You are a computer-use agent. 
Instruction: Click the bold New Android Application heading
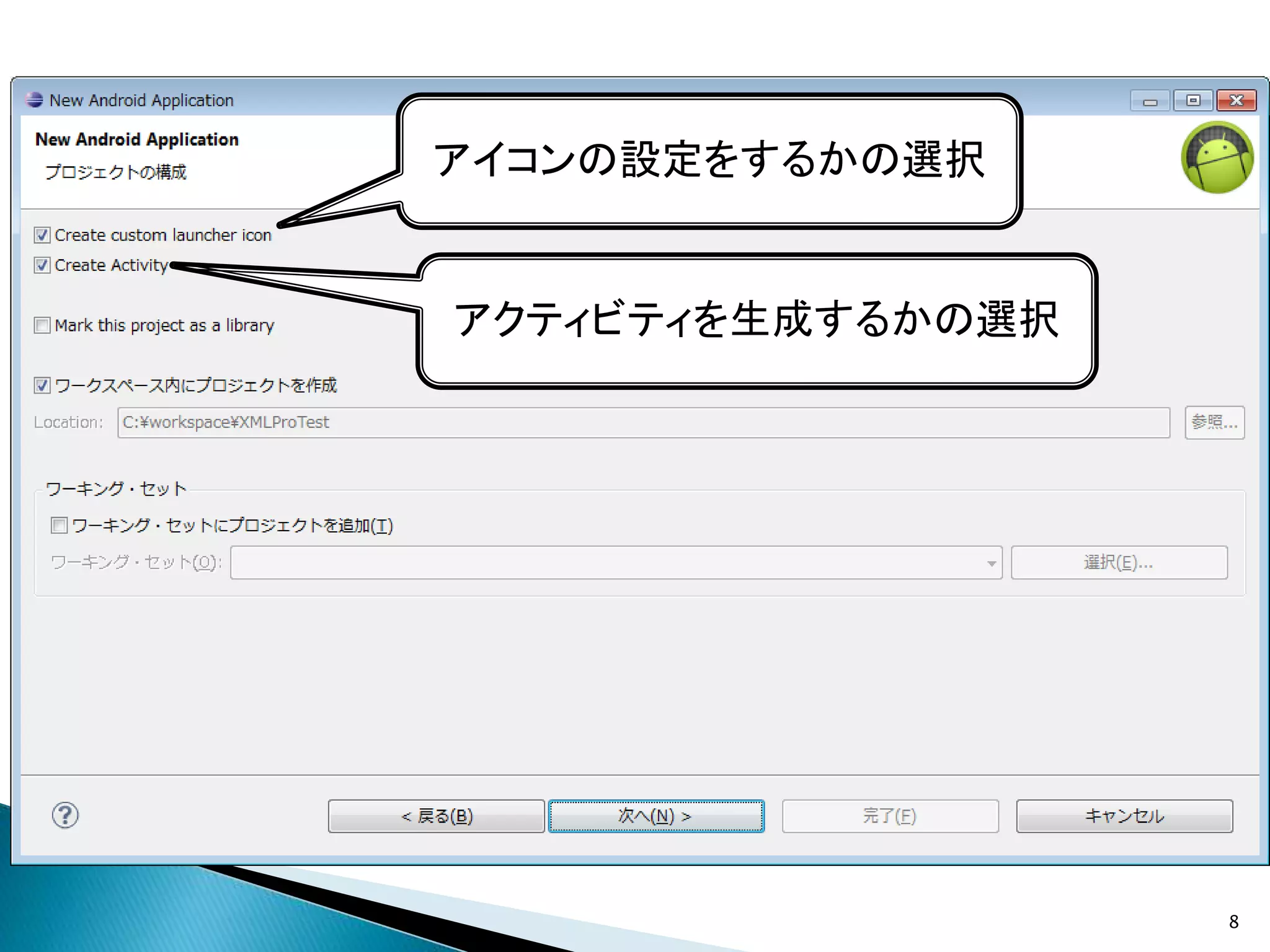coord(137,140)
